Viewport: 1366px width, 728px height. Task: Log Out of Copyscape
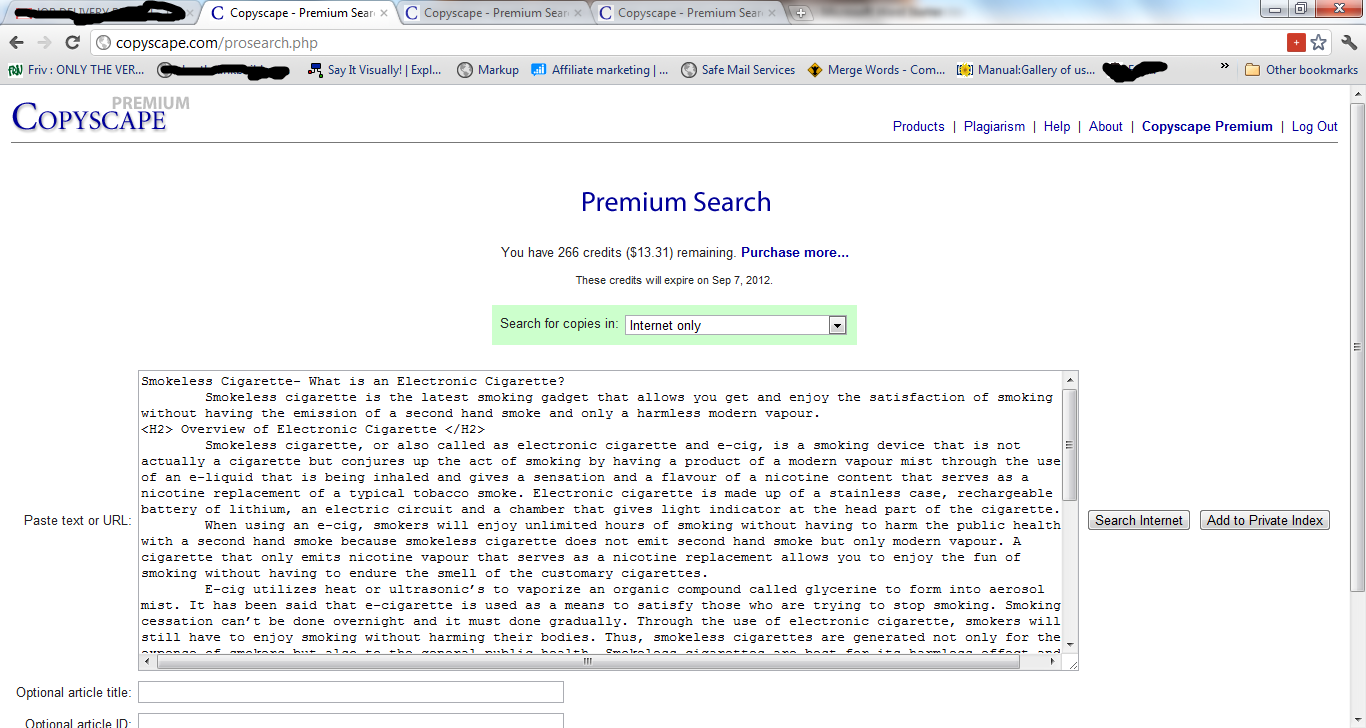click(1314, 127)
